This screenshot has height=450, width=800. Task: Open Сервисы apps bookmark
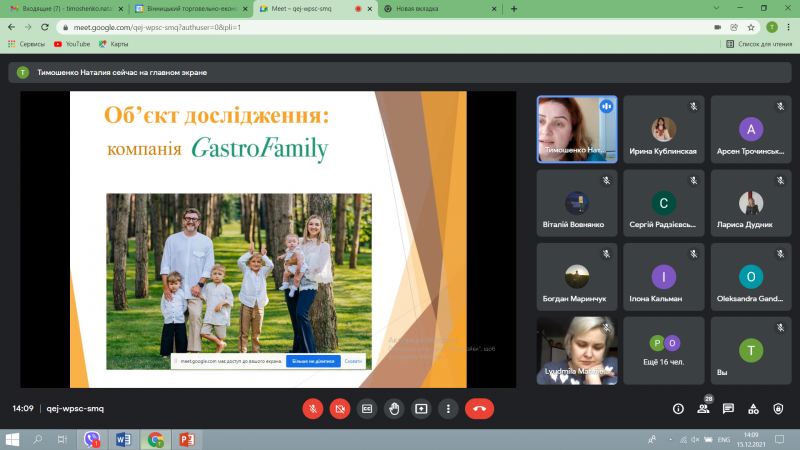pos(27,44)
